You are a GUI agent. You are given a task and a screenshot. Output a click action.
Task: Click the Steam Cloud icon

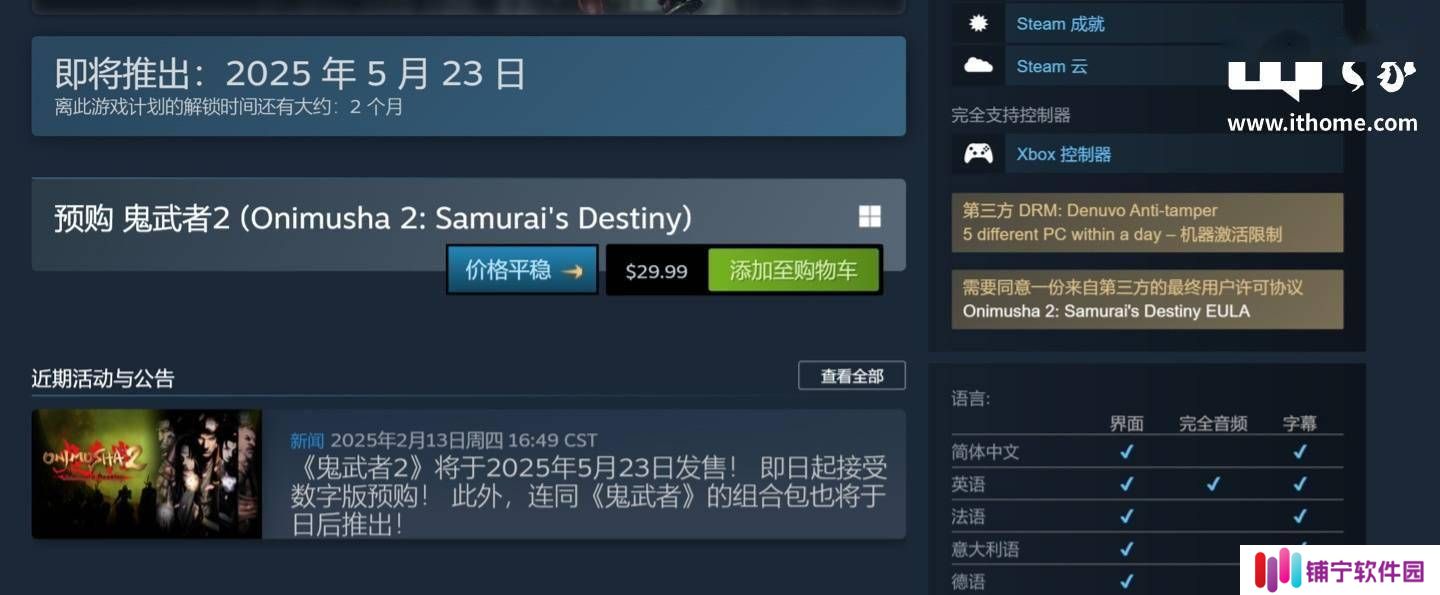[977, 66]
